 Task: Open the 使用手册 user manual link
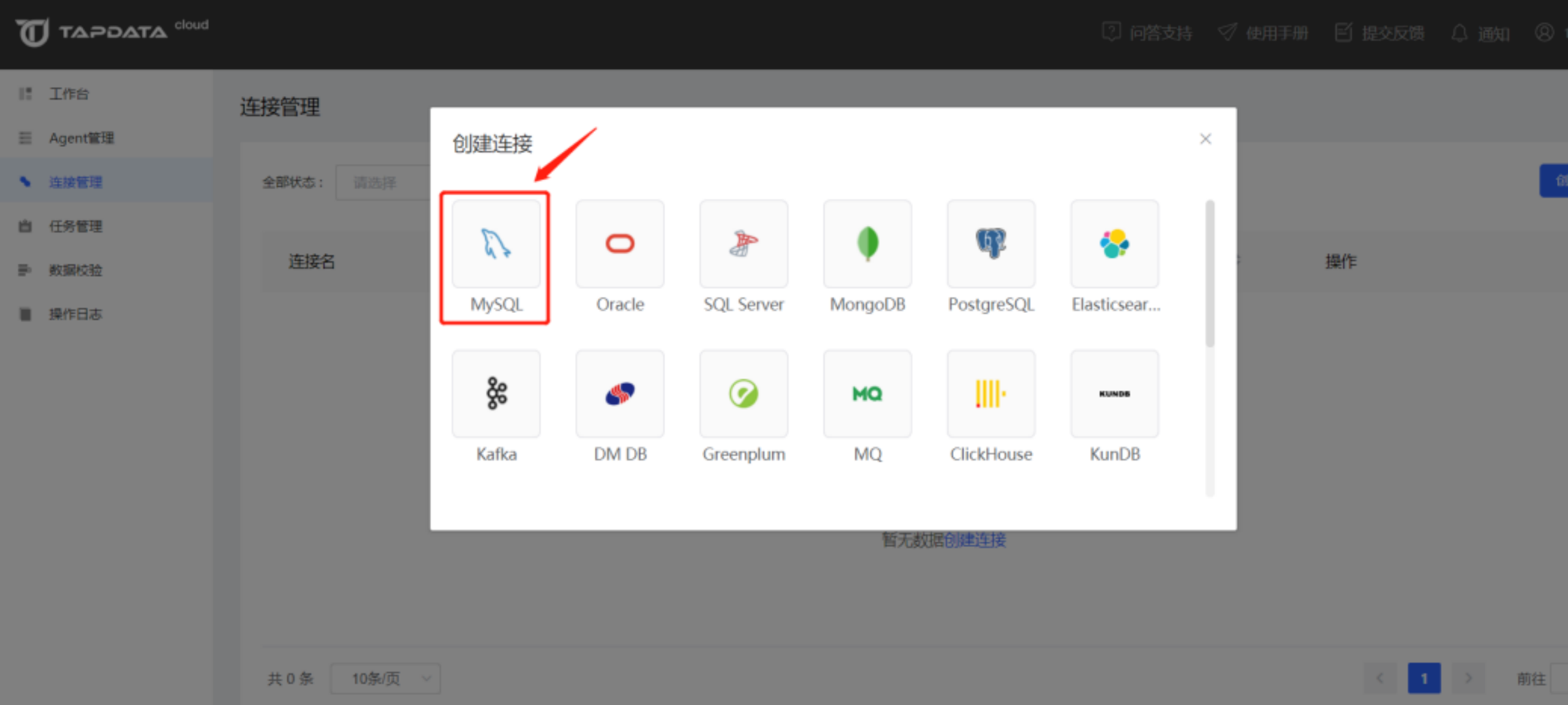click(1264, 32)
